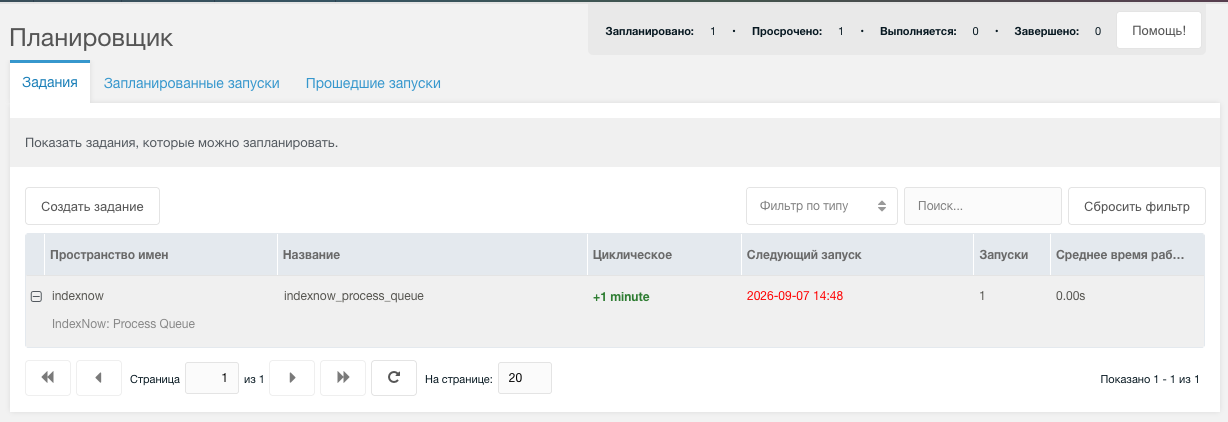This screenshot has width=1228, height=422.
Task: Open the Прошедшие запуски tab
Action: 373,83
